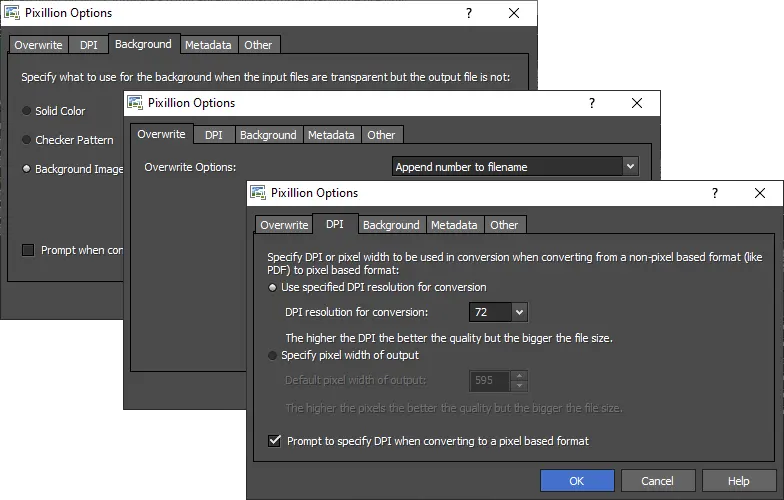
Task: Open Other tab in front window
Action: (504, 225)
